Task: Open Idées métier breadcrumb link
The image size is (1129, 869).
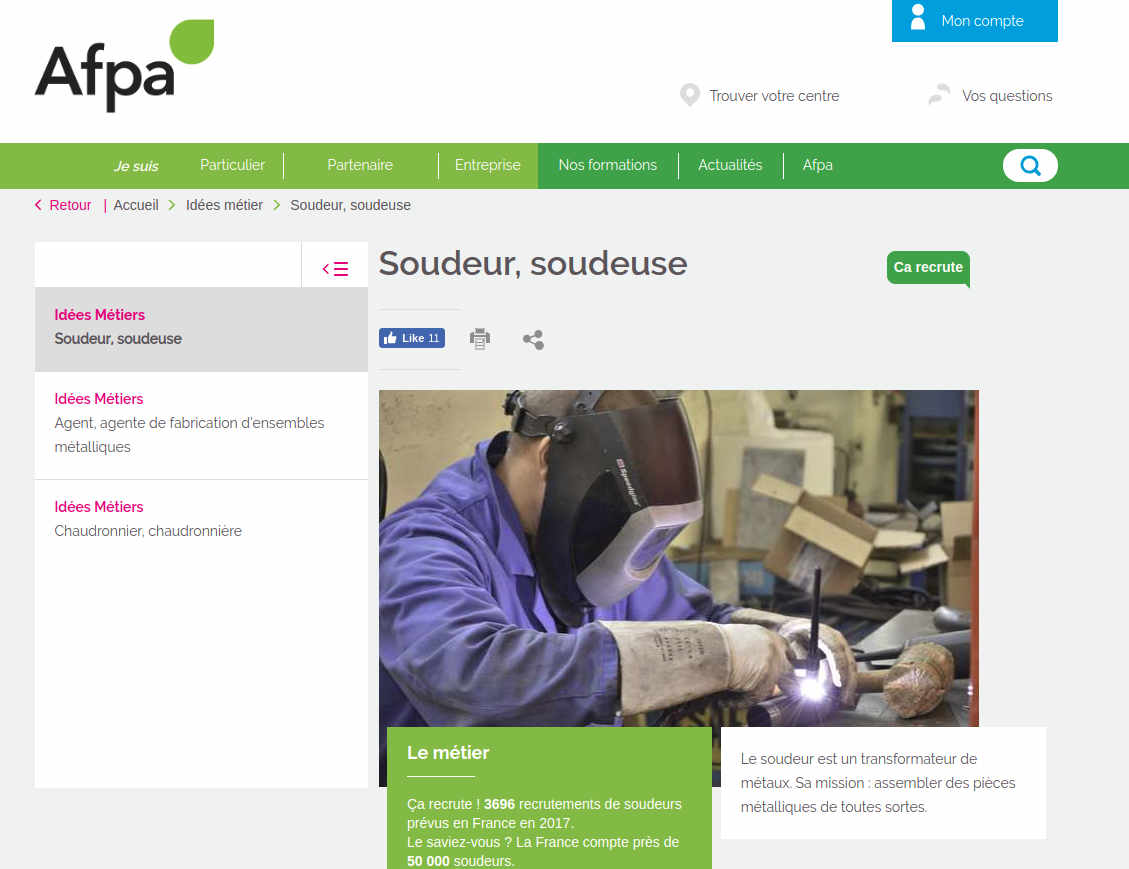Action: pyautogui.click(x=224, y=205)
